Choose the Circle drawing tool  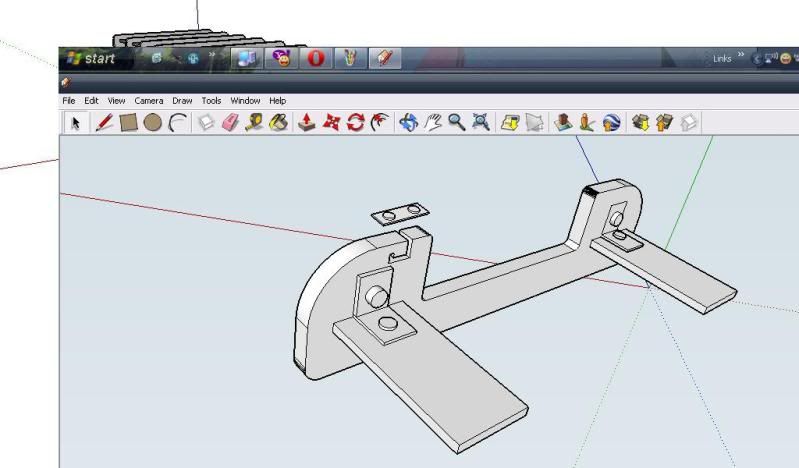[x=152, y=123]
